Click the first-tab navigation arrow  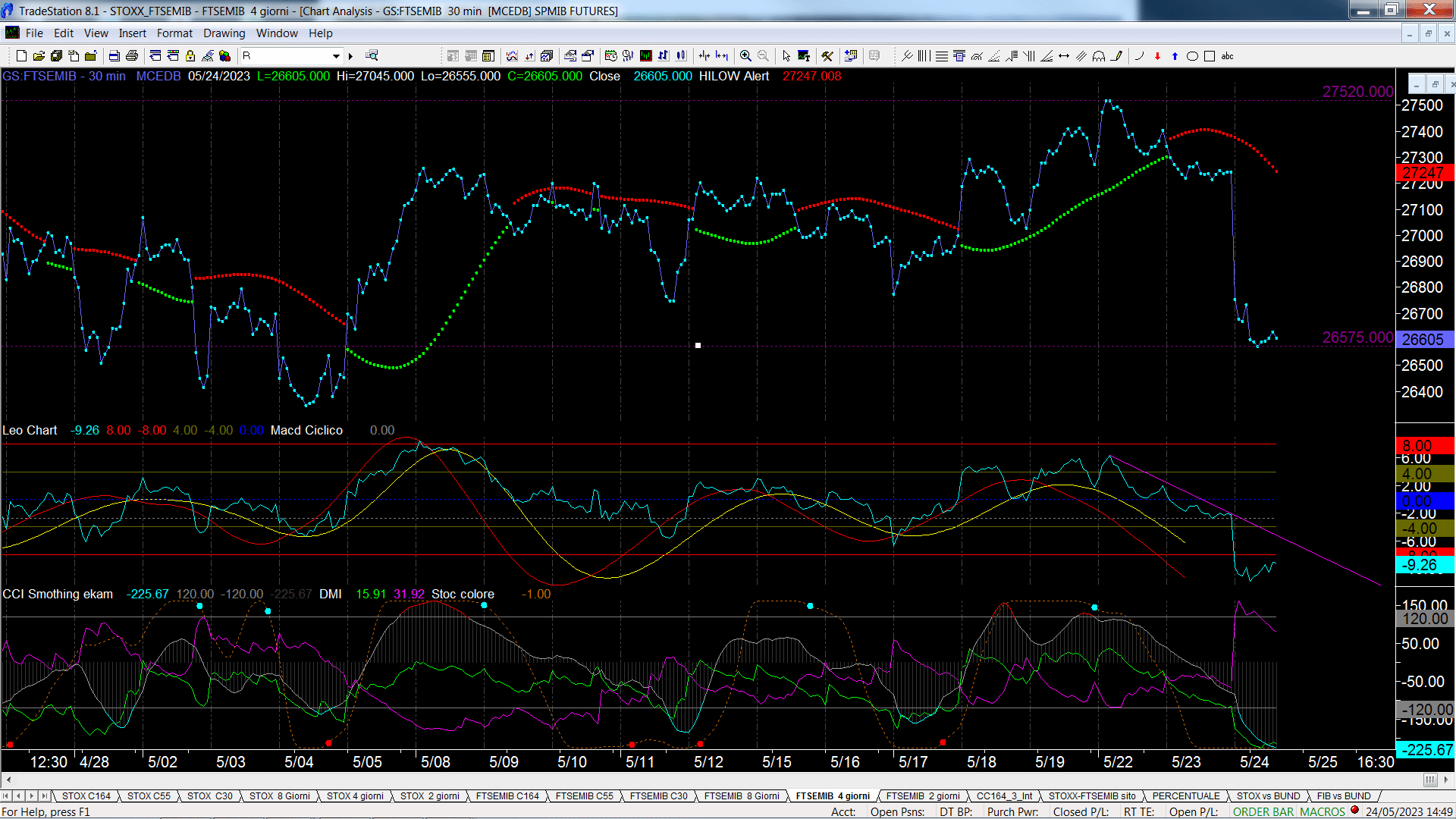tap(6, 796)
